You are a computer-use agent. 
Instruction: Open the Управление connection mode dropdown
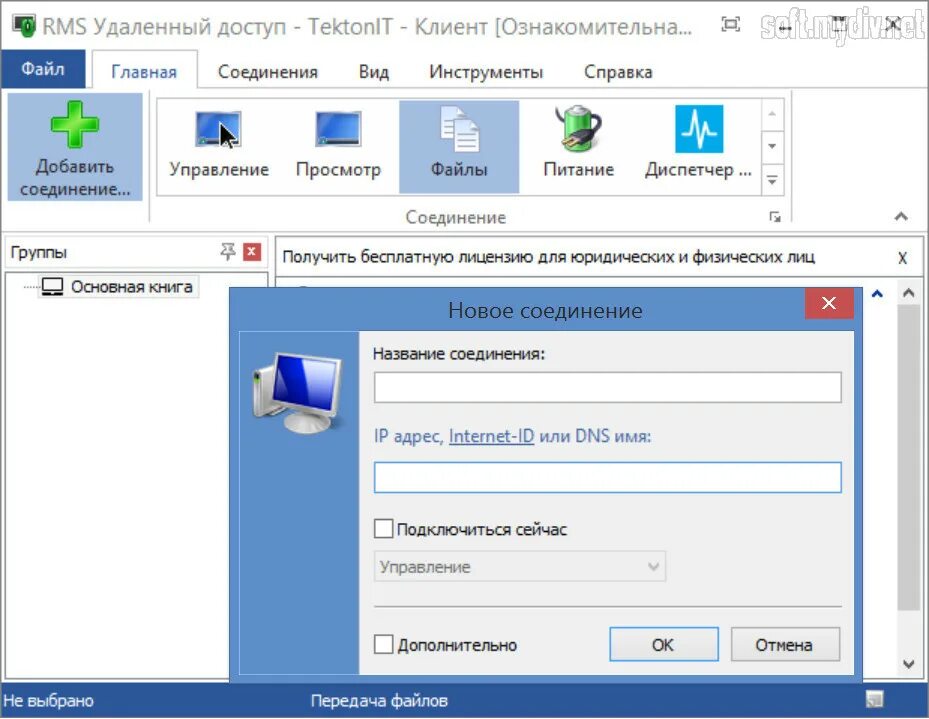pyautogui.click(x=520, y=567)
